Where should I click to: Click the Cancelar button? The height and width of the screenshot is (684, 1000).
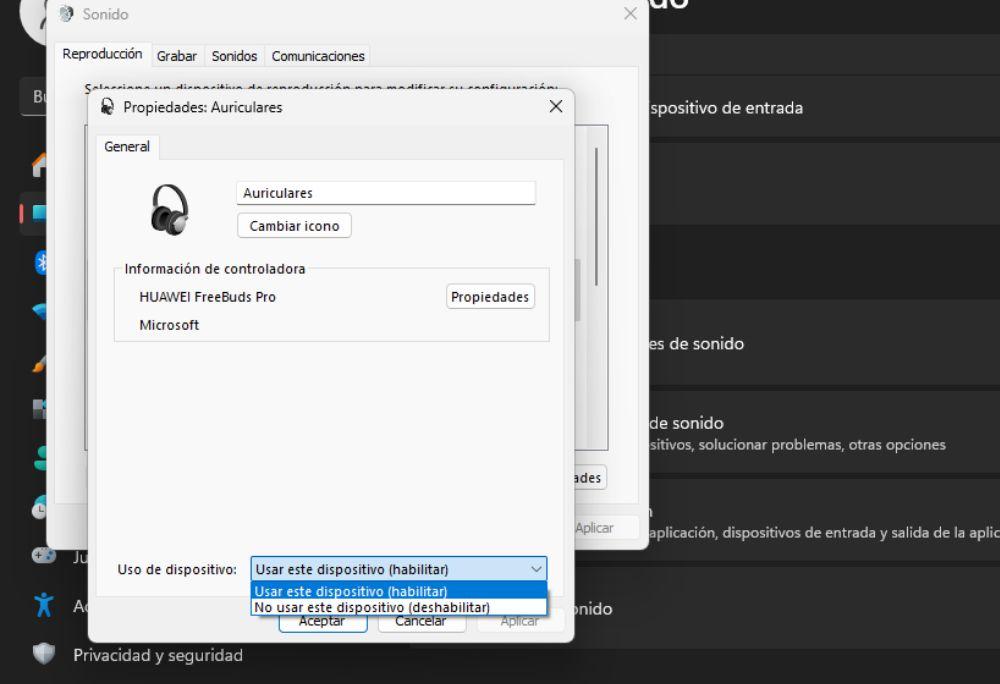pos(420,621)
